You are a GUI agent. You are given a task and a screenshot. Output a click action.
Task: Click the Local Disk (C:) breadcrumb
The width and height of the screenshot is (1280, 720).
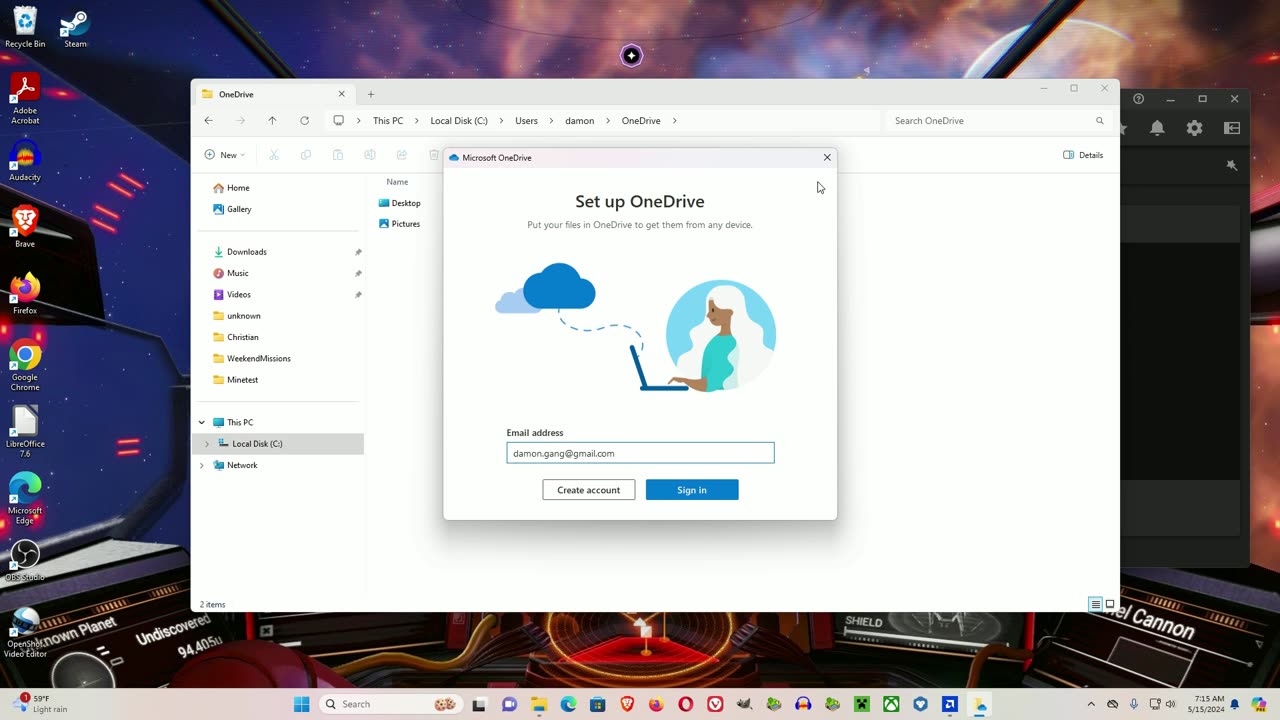click(x=459, y=121)
